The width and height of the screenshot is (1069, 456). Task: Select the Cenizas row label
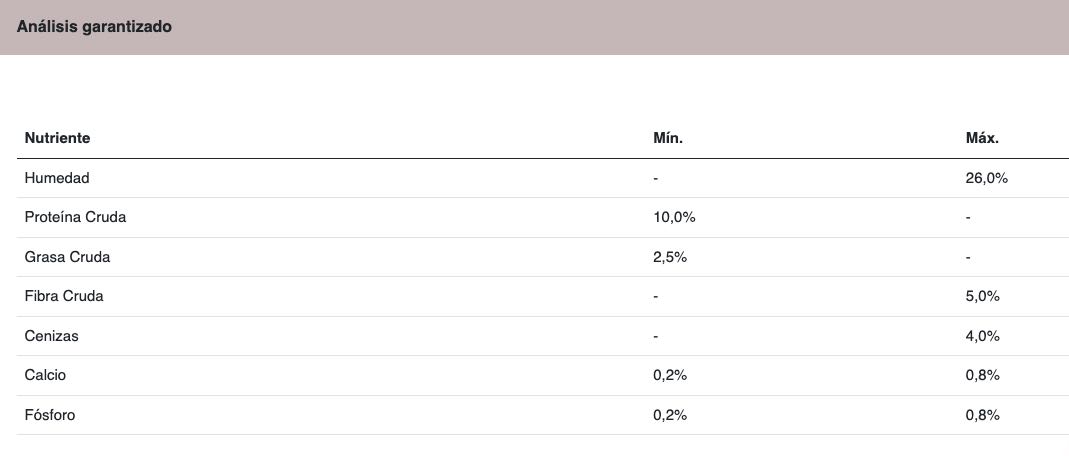(x=51, y=336)
